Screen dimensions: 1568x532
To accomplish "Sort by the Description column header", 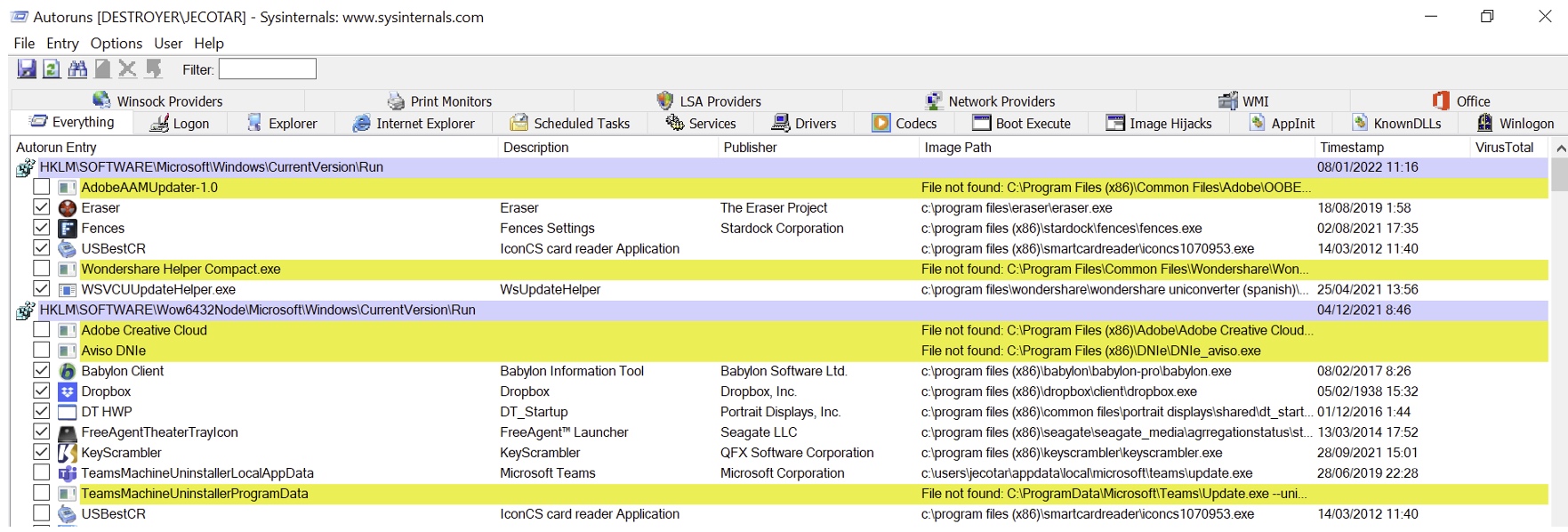I will [x=607, y=148].
